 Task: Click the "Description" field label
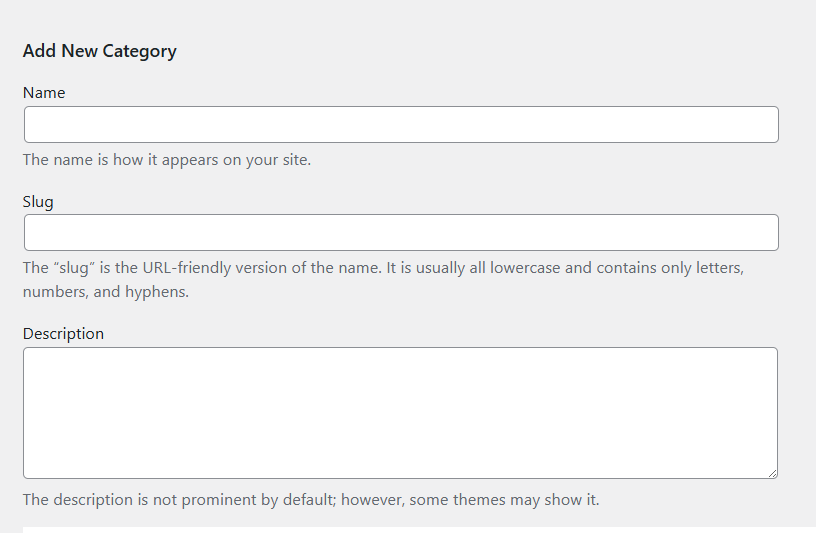coord(63,333)
